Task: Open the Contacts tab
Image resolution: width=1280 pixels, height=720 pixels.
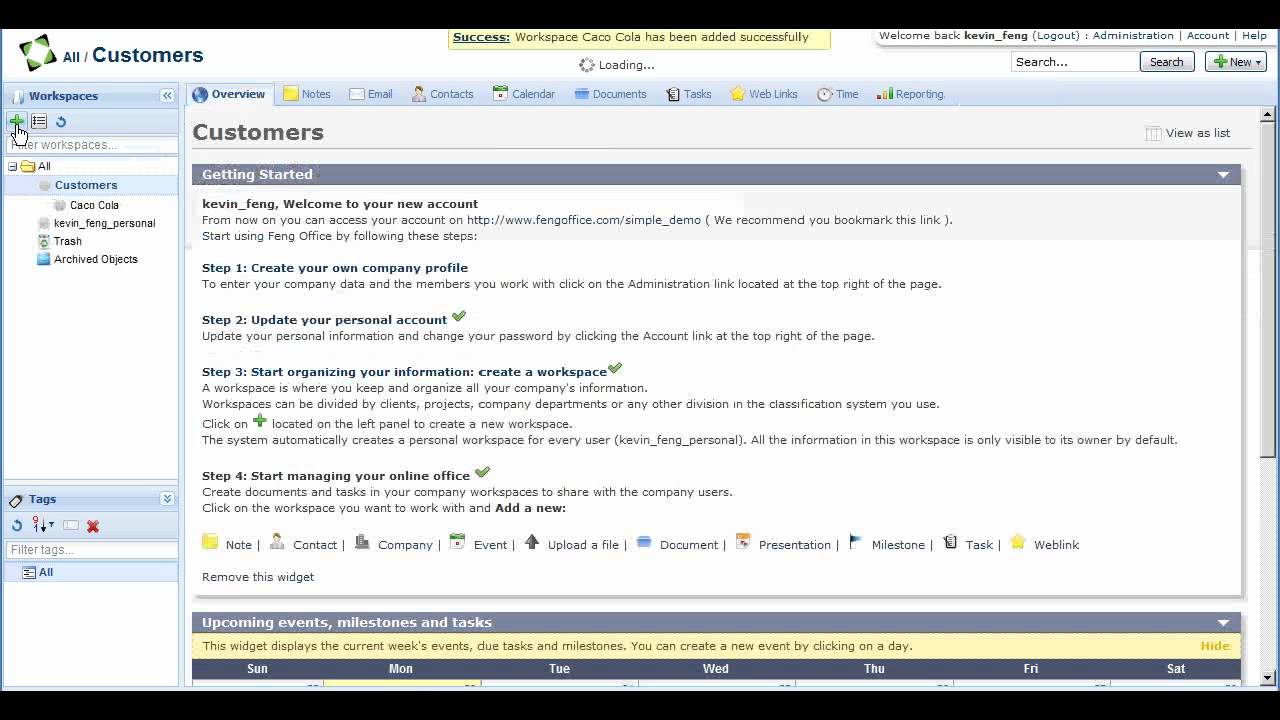Action: coord(443,94)
